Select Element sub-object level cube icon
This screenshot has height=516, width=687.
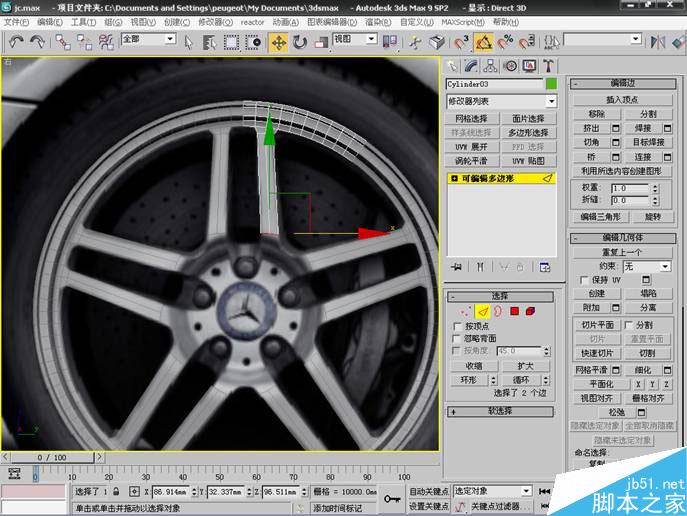pos(532,311)
